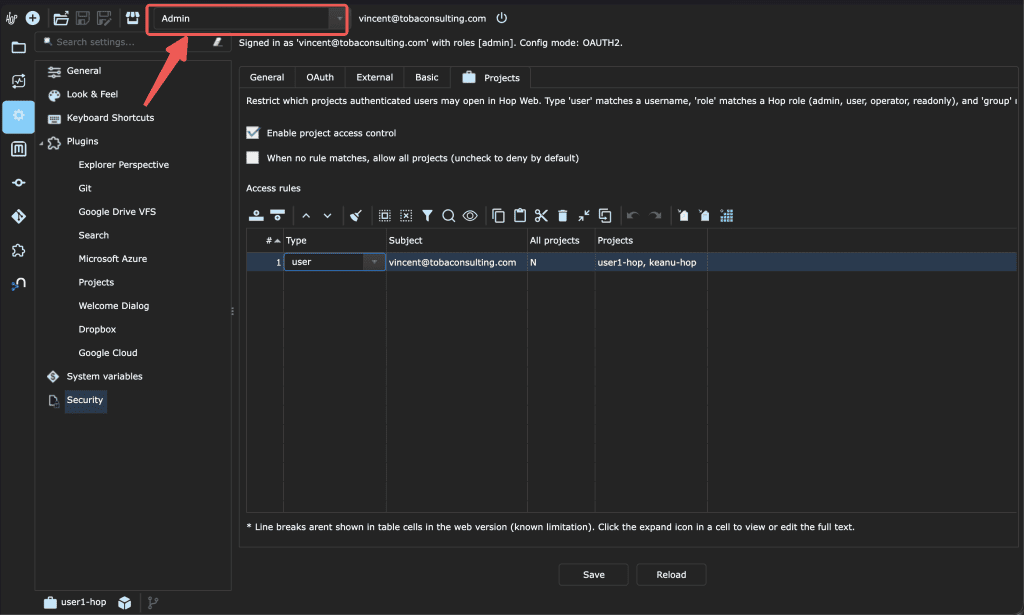Click the All projects 'N' cell in row 1

[x=561, y=262]
